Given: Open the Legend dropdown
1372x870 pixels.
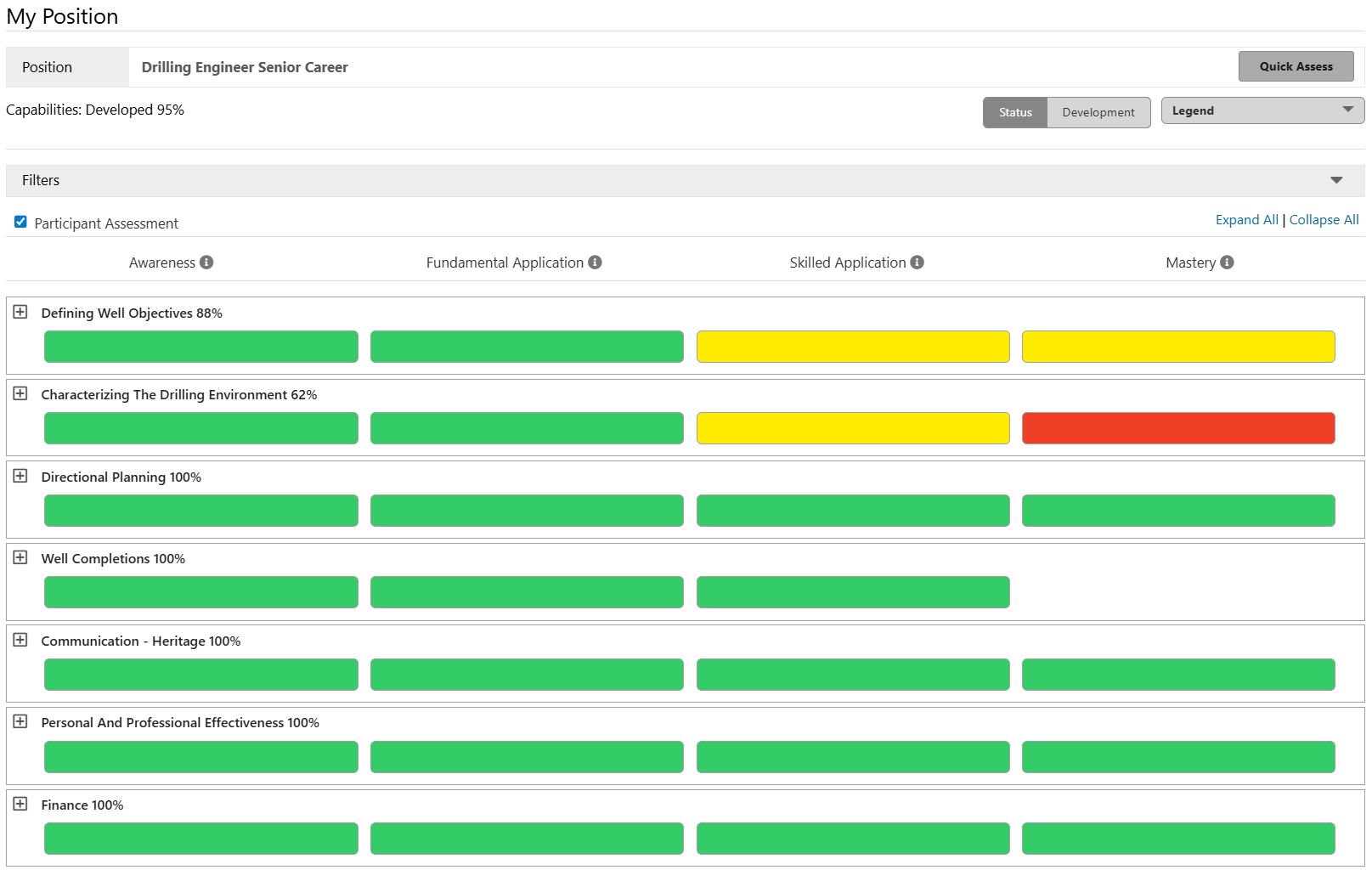Looking at the screenshot, I should click(x=1262, y=110).
